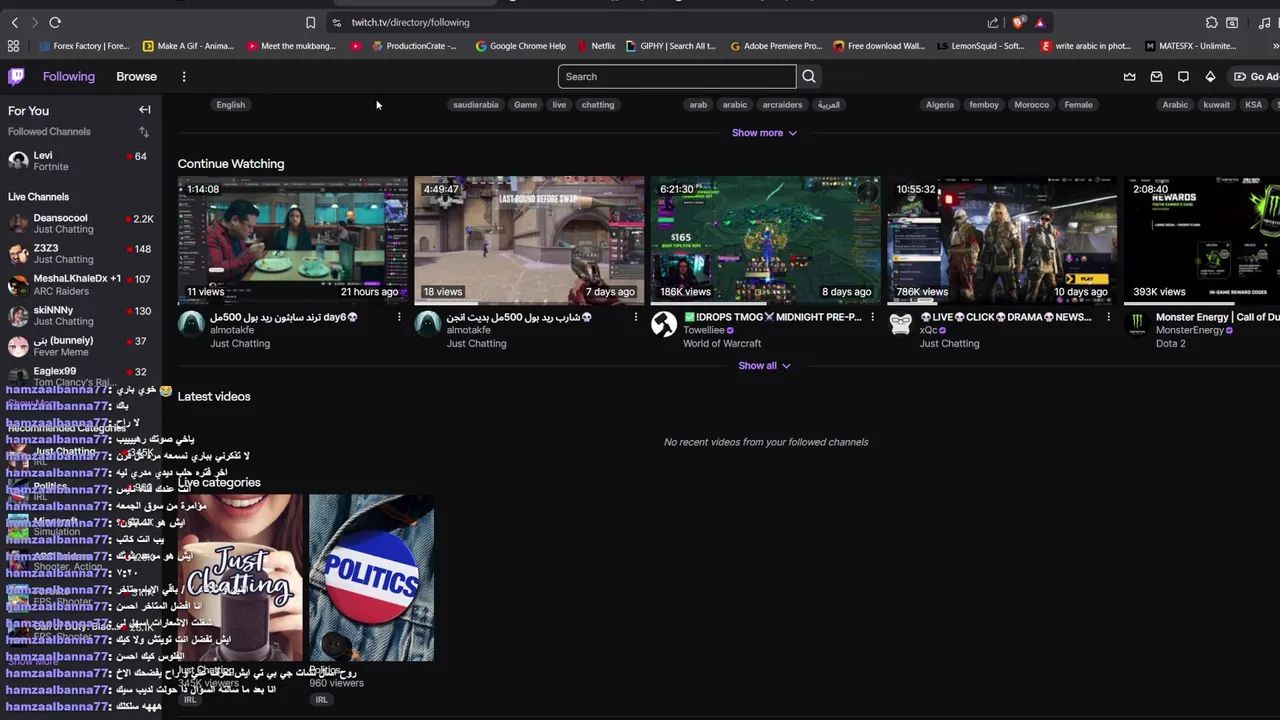Viewport: 1280px width, 720px height.
Task: Open the Dota 2 category link
Action: point(1170,343)
